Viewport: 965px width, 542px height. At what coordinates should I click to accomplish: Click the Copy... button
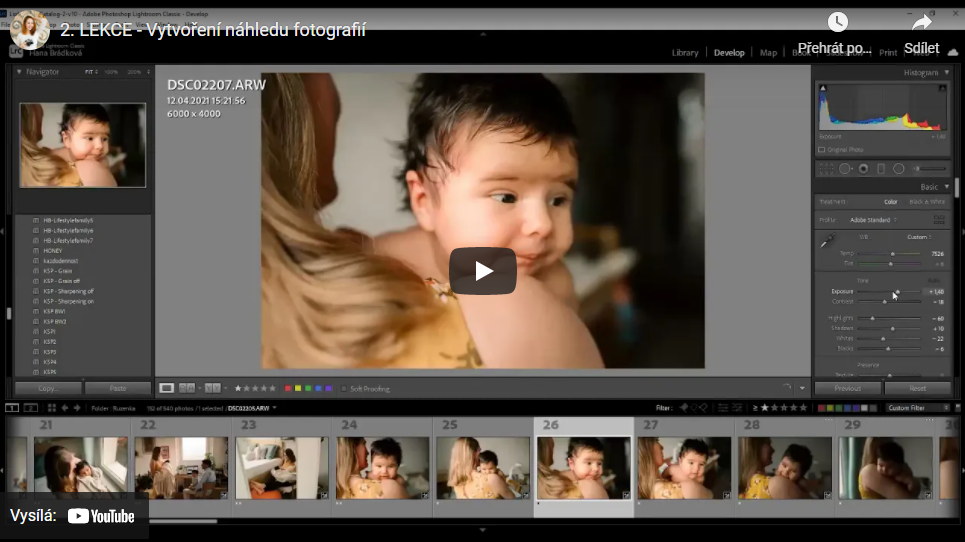48,388
